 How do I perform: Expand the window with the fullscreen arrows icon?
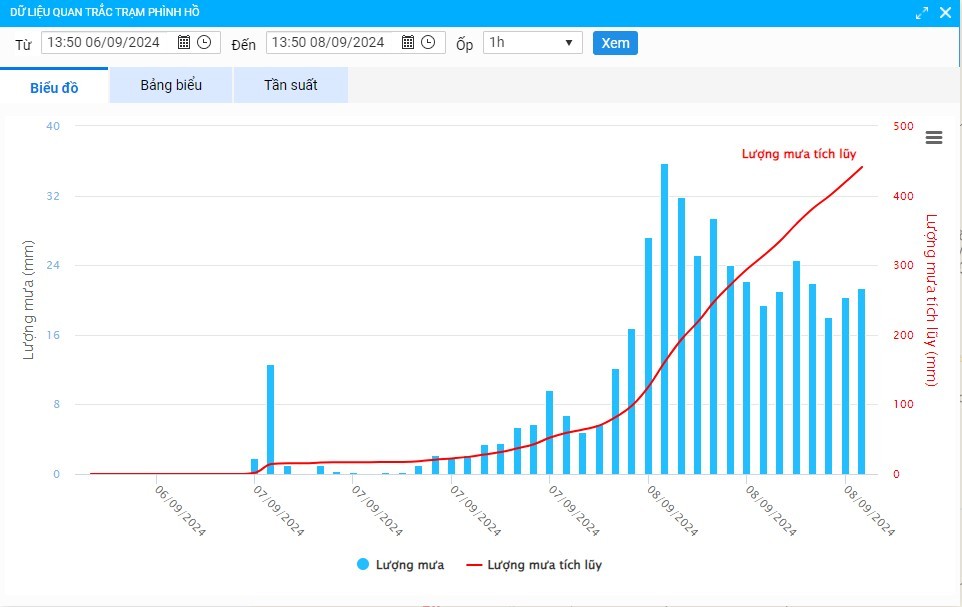pyautogui.click(x=922, y=12)
